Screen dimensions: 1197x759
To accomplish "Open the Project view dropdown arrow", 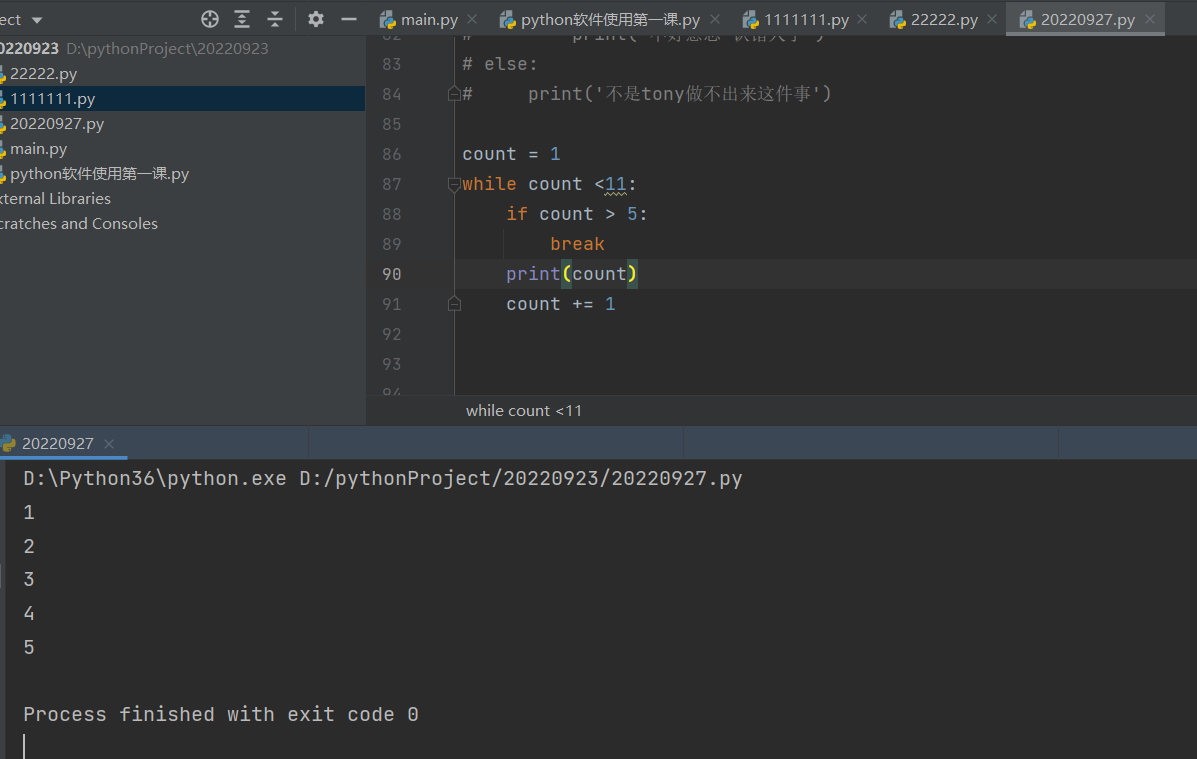I will 37,20.
